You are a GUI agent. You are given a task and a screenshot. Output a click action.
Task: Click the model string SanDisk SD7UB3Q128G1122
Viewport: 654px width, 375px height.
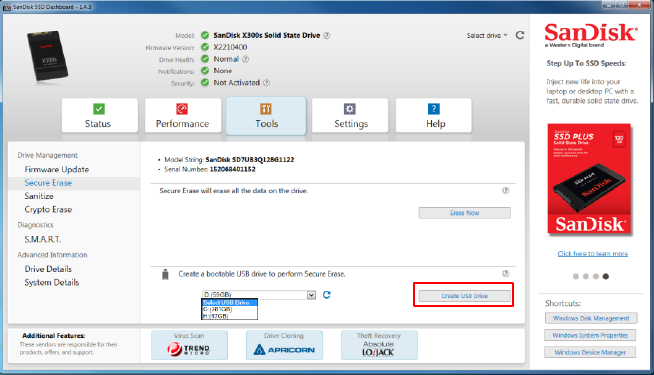(250, 159)
